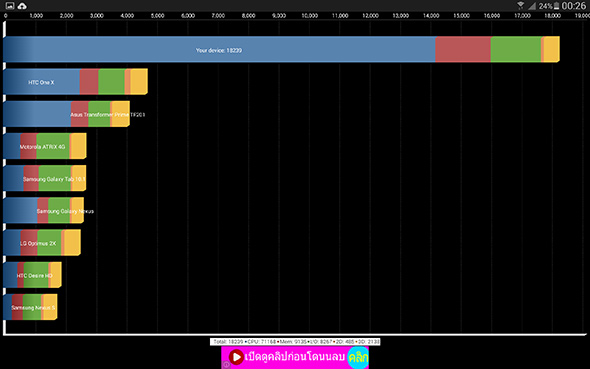This screenshot has height=369, width=590.
Task: Tap the cyan คลิก button in the ad
Action: pyautogui.click(x=358, y=357)
